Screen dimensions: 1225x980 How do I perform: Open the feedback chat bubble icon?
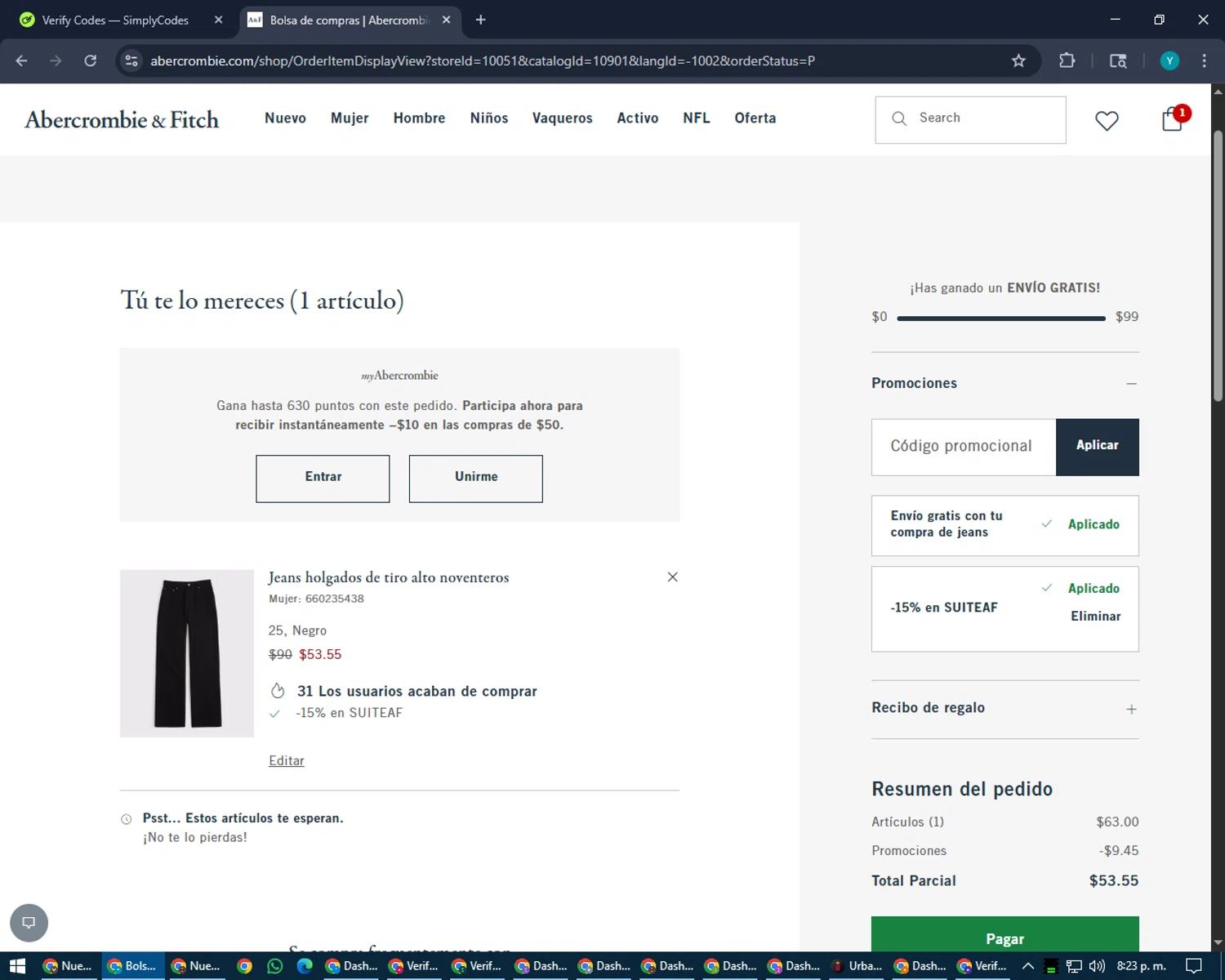(29, 923)
